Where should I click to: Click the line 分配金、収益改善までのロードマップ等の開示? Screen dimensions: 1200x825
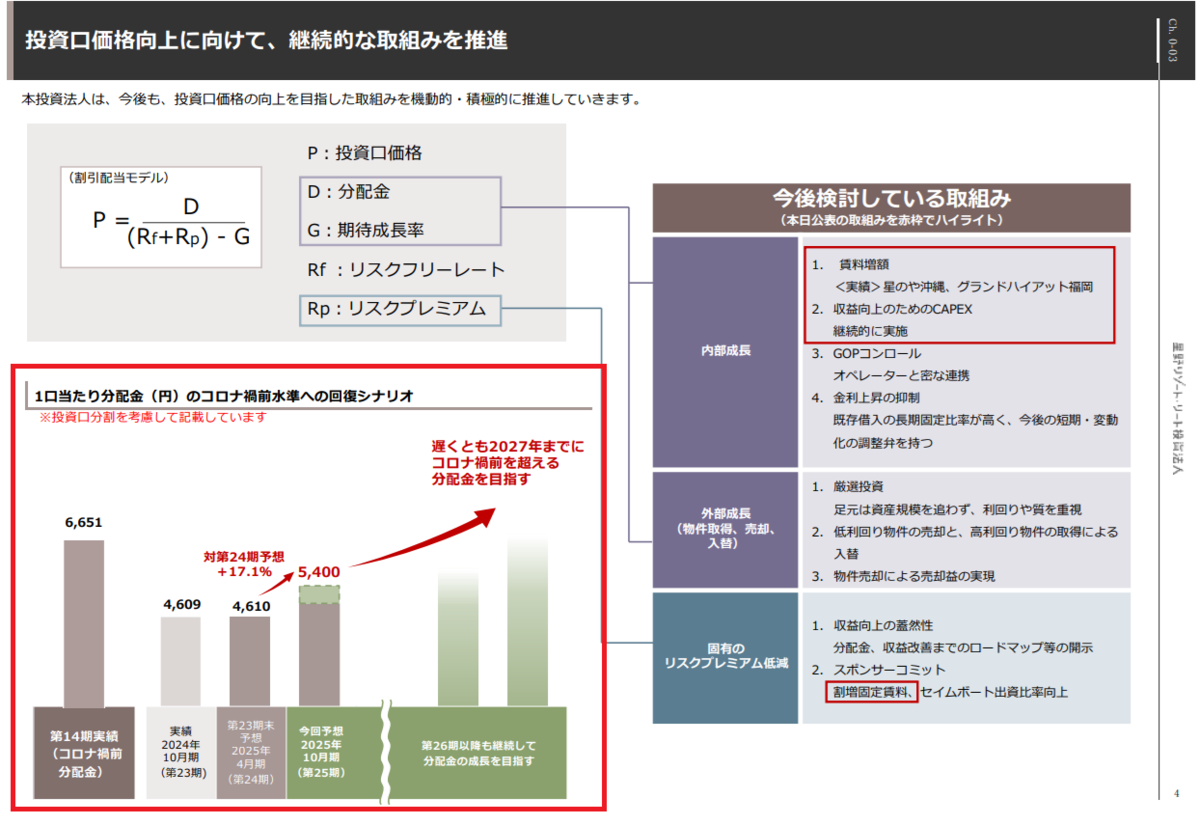point(963,647)
